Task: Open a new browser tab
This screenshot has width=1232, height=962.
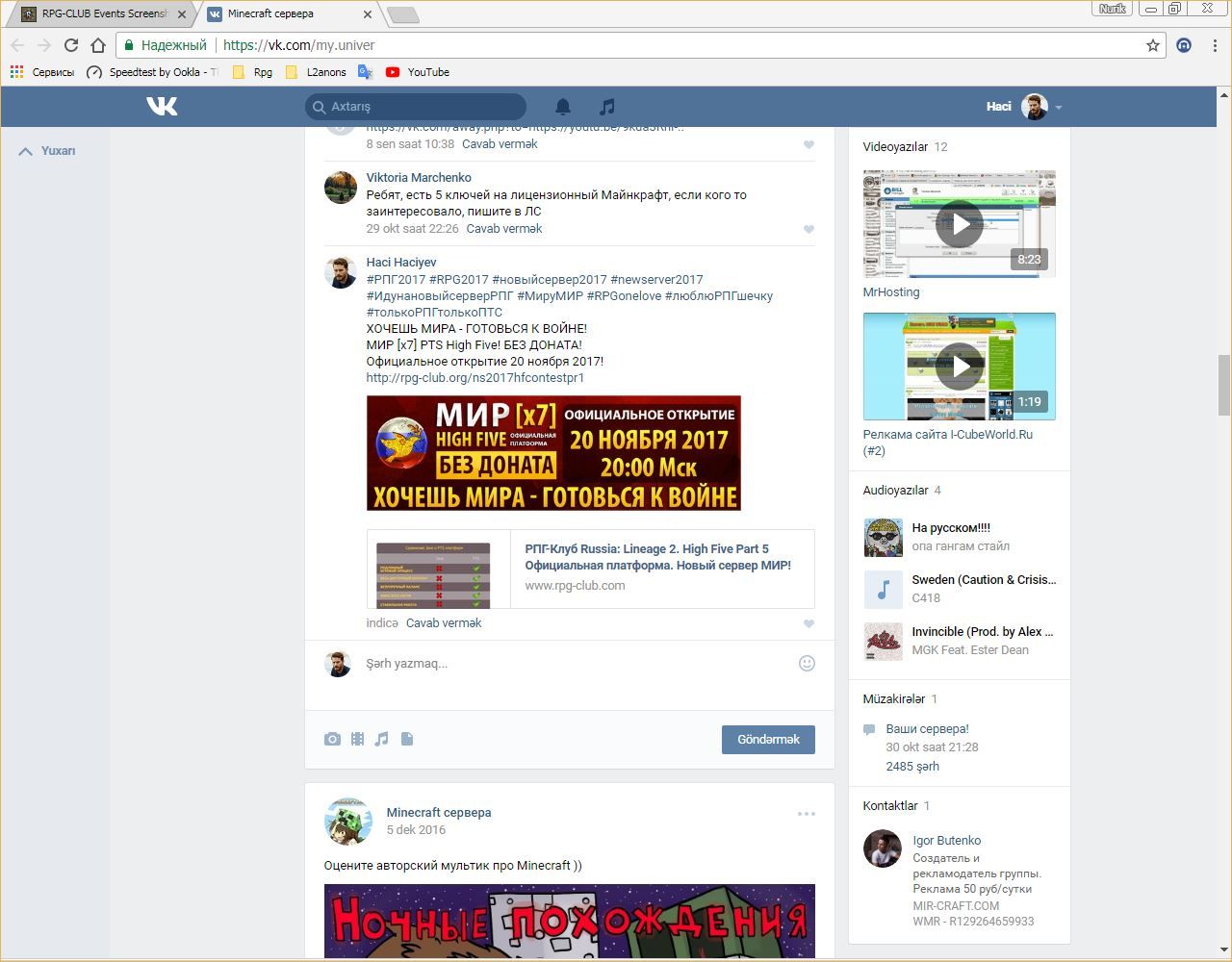Action: 402,14
